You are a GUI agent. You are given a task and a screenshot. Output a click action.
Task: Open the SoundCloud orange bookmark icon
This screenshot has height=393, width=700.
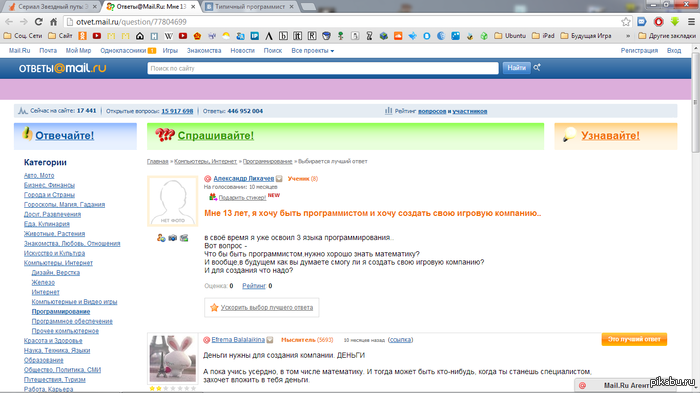click(x=398, y=36)
